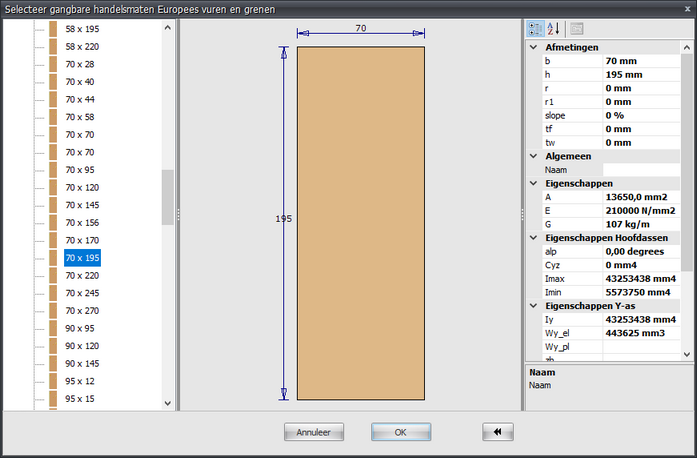Select the 90 x 95 profile
The image size is (697, 458).
(80, 329)
